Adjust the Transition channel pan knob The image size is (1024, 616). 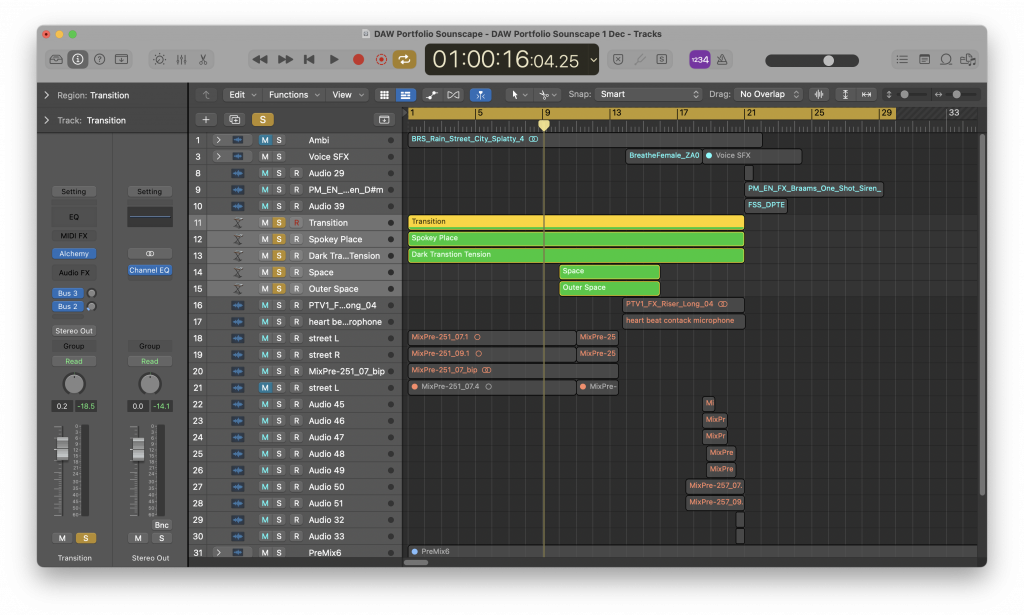(x=74, y=384)
